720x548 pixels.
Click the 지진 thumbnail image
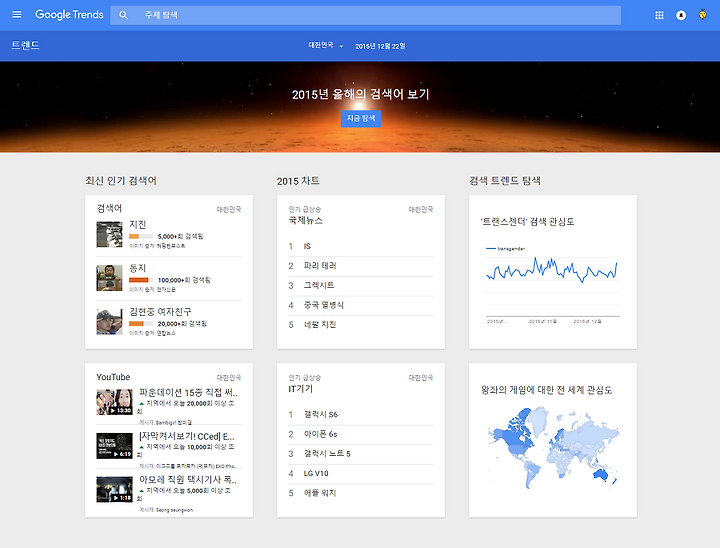point(109,234)
